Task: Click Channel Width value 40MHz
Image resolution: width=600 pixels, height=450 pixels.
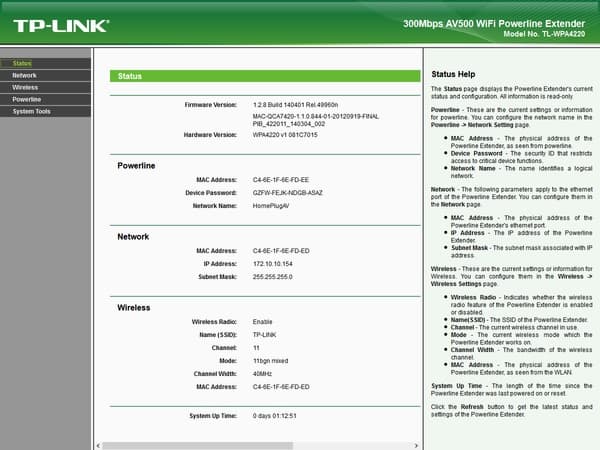Action: pyautogui.click(x=262, y=374)
